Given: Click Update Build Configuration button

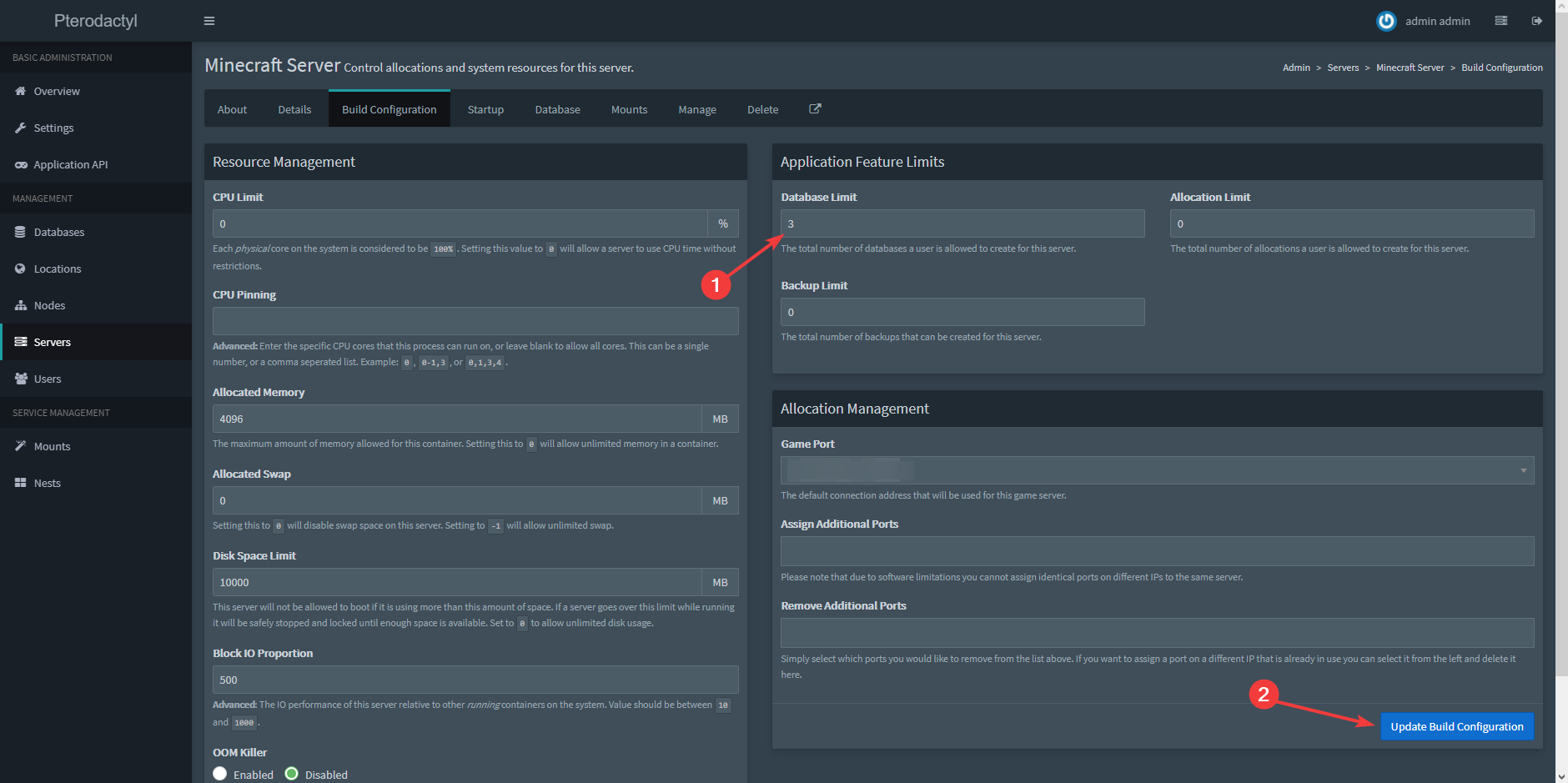Looking at the screenshot, I should click(1456, 726).
